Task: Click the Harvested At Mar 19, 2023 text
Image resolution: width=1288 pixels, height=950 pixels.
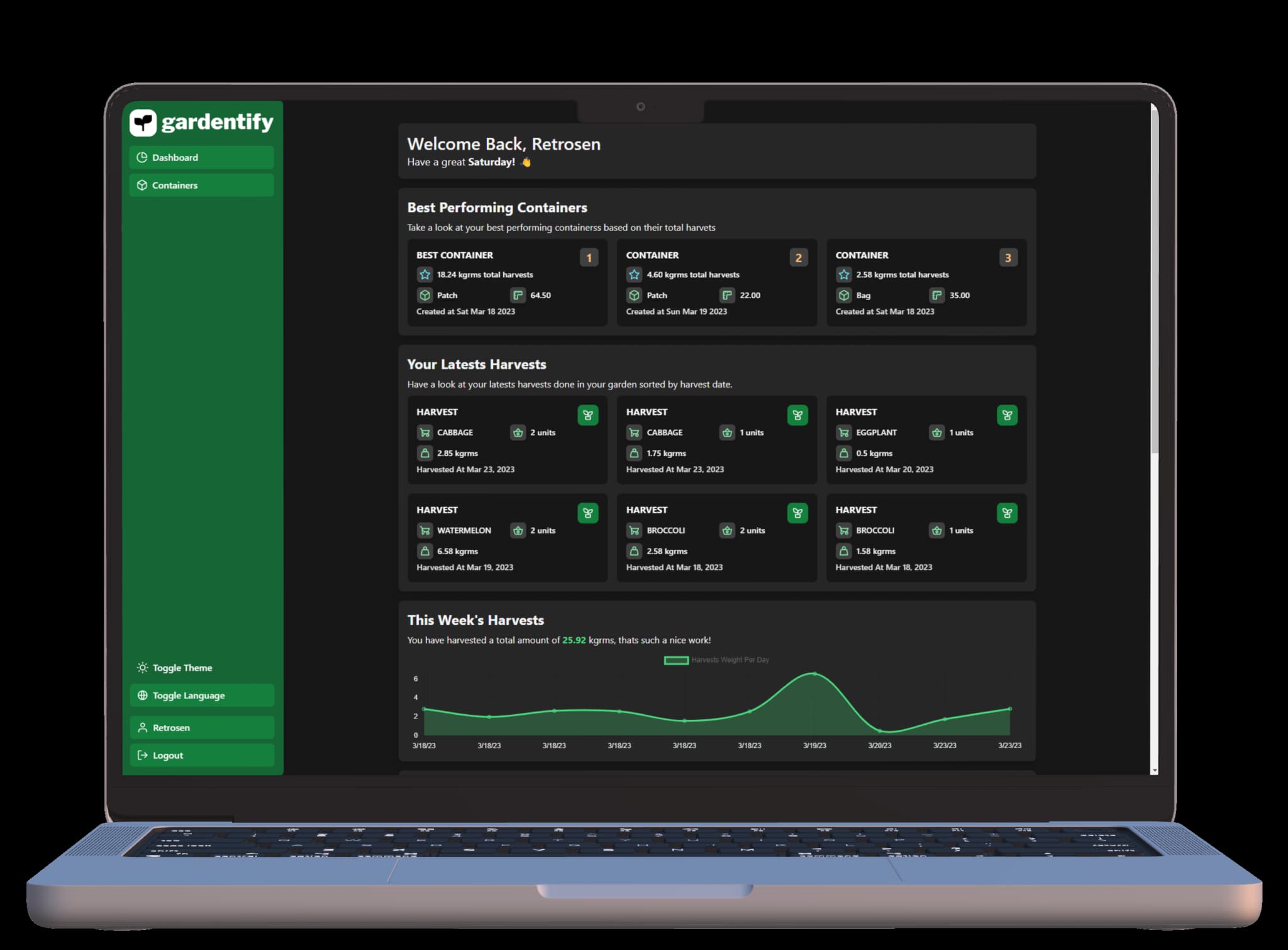Action: [465, 567]
